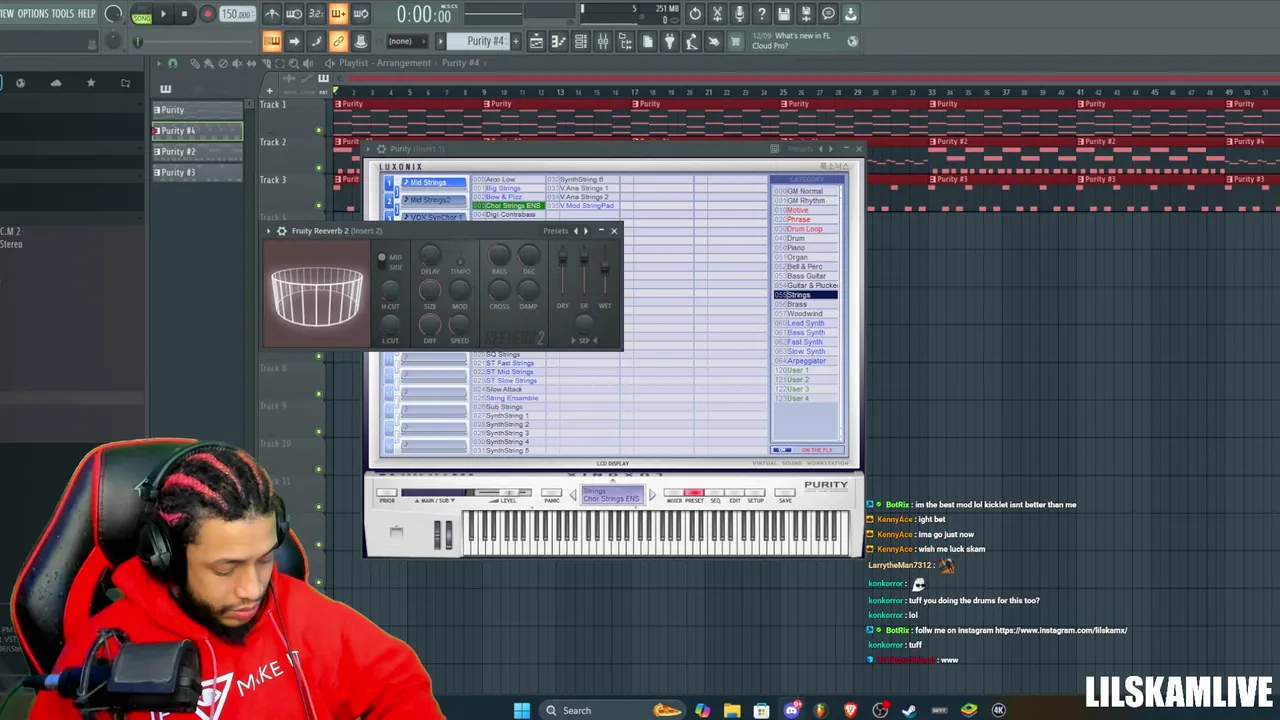Stop playback with the Stop button
This screenshot has height=720, width=1280.
(185, 14)
